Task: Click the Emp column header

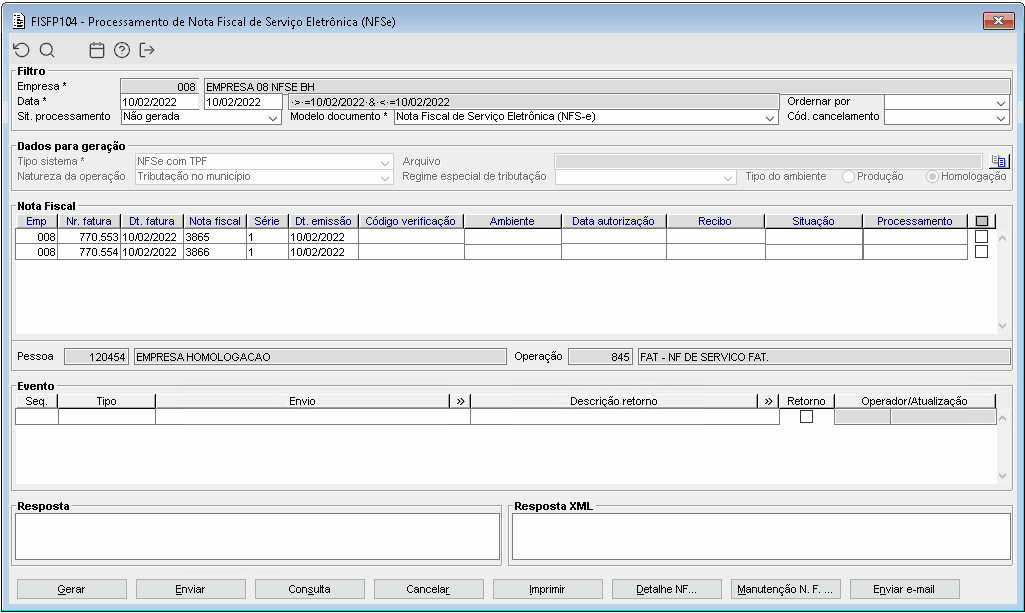Action: (37, 221)
